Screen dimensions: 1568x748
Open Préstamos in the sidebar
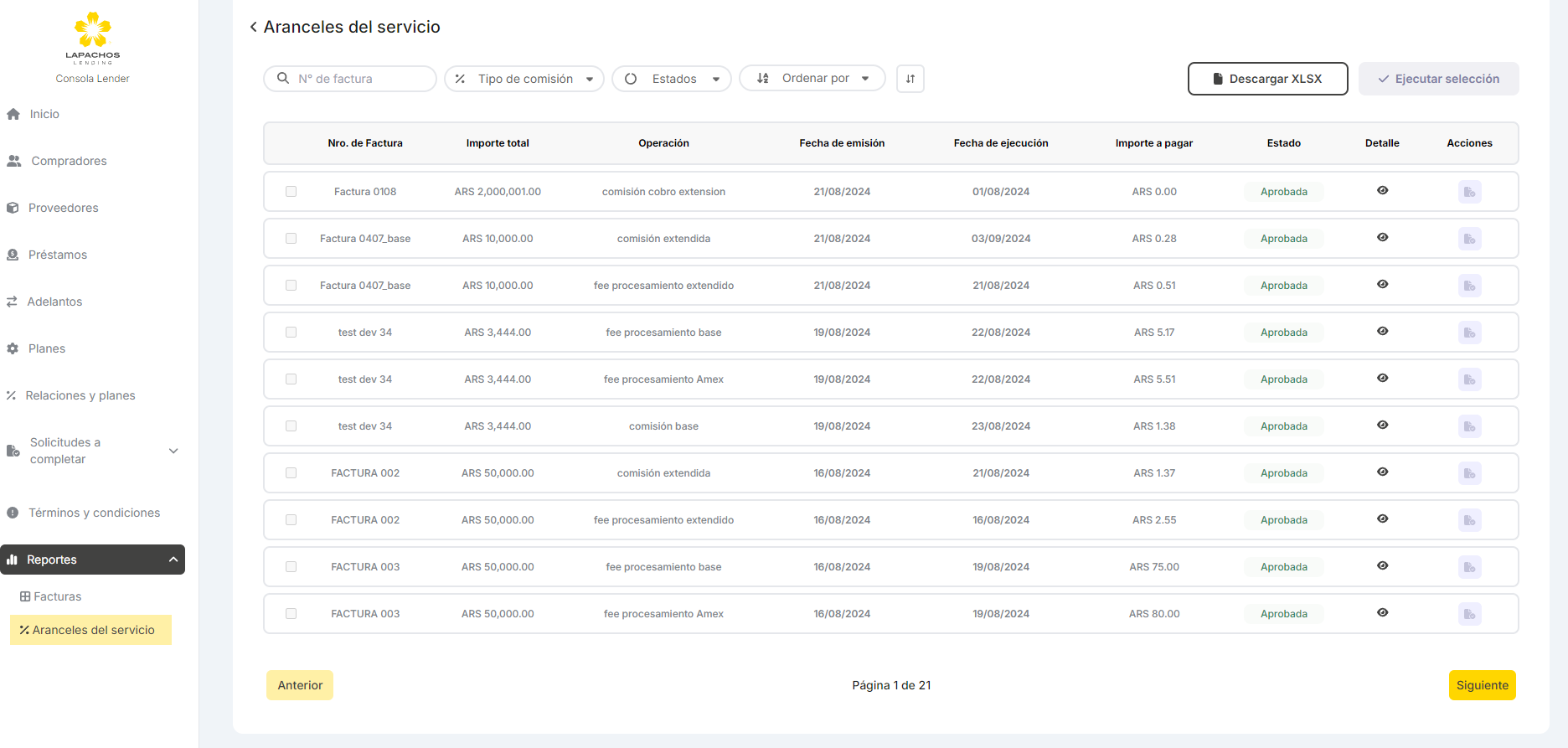click(x=57, y=255)
